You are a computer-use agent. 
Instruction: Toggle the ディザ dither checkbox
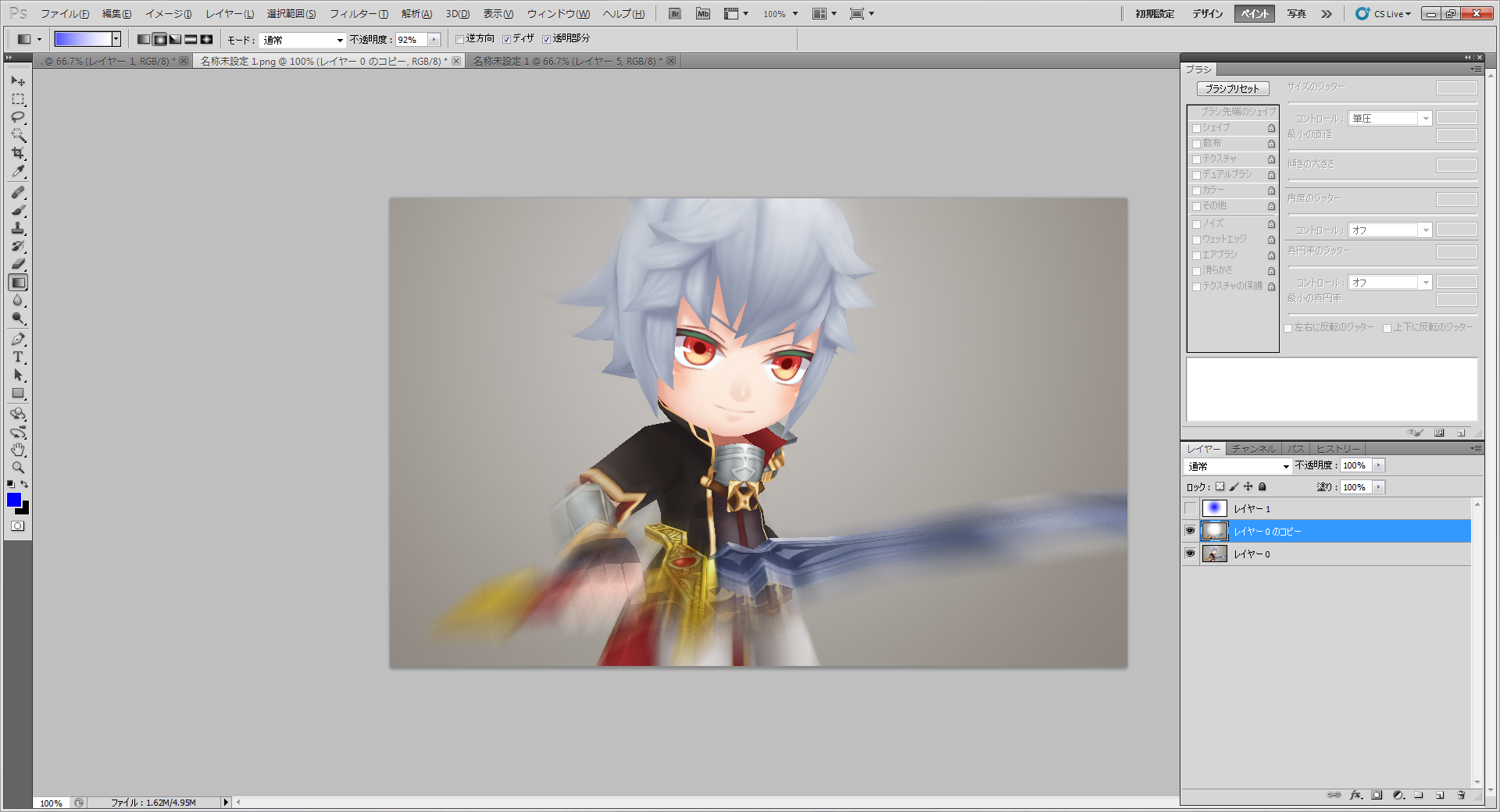507,39
